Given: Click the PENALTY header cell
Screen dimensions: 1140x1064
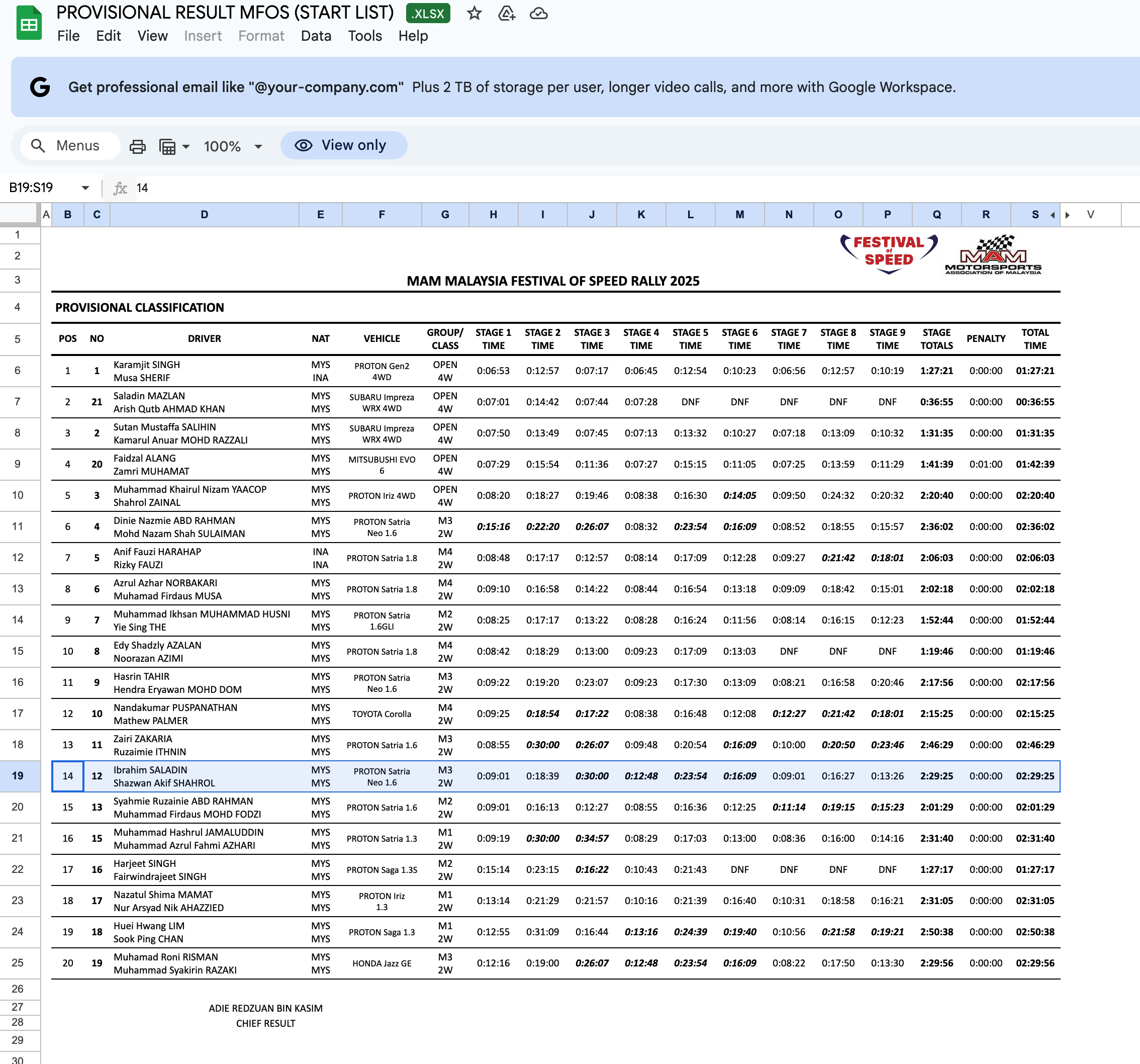Looking at the screenshot, I should tap(986, 338).
